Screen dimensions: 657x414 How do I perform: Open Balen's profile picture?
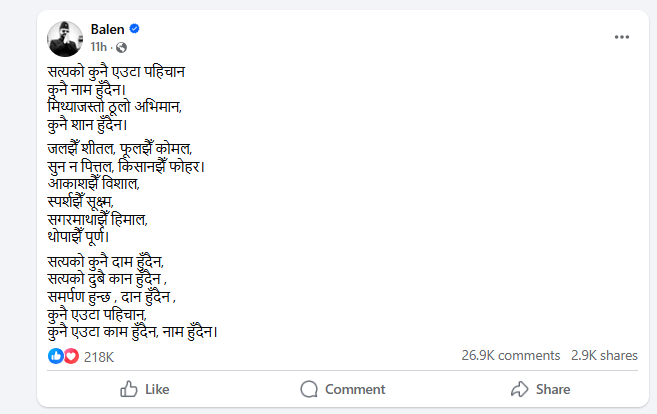pos(65,37)
